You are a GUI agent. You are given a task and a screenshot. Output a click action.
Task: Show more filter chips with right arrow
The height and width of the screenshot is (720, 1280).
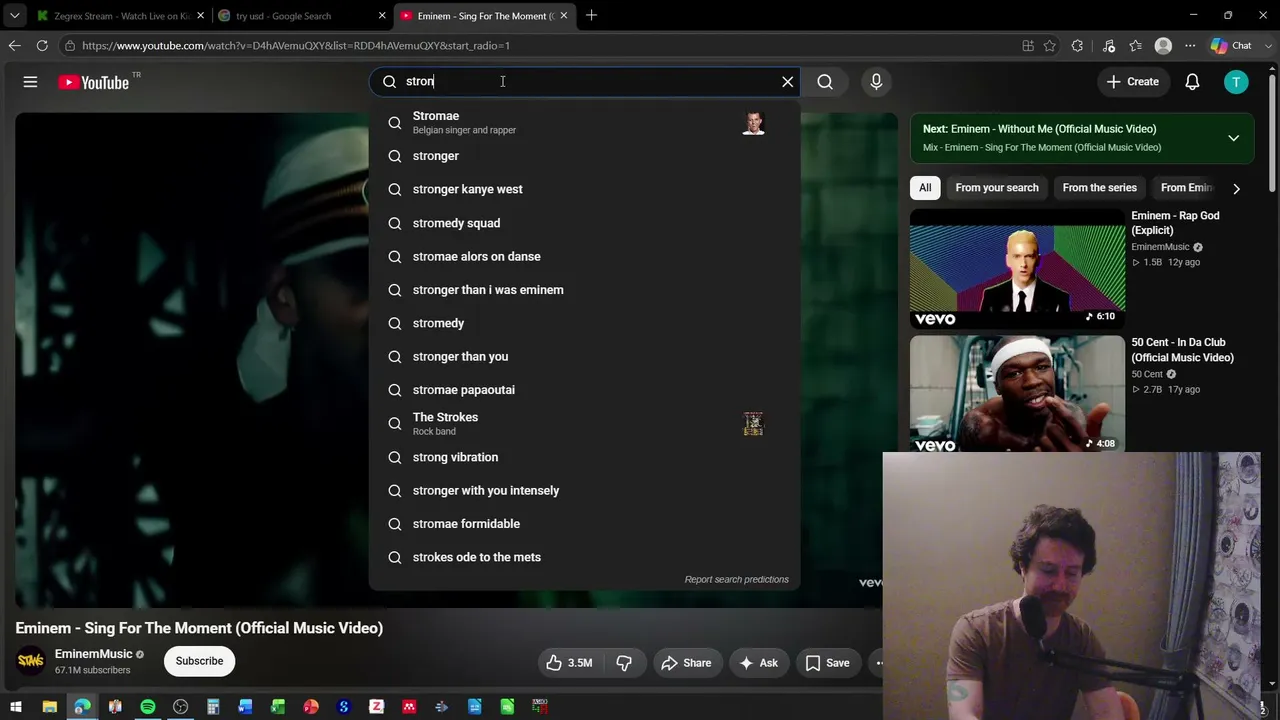[1236, 188]
